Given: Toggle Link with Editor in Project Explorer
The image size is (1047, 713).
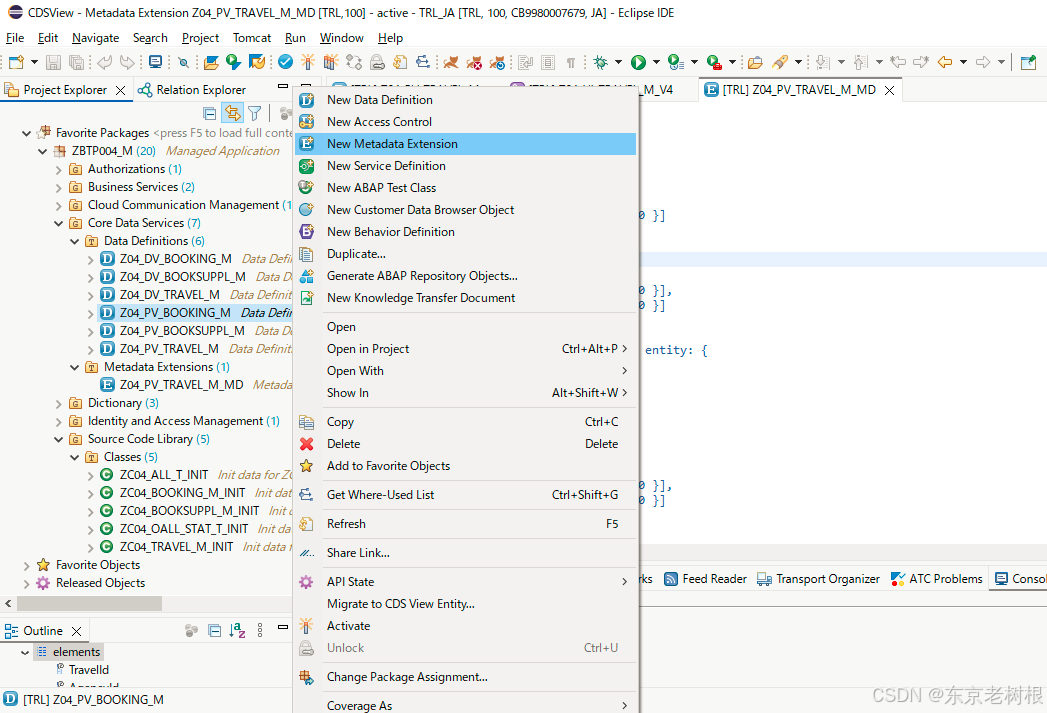Looking at the screenshot, I should [232, 113].
